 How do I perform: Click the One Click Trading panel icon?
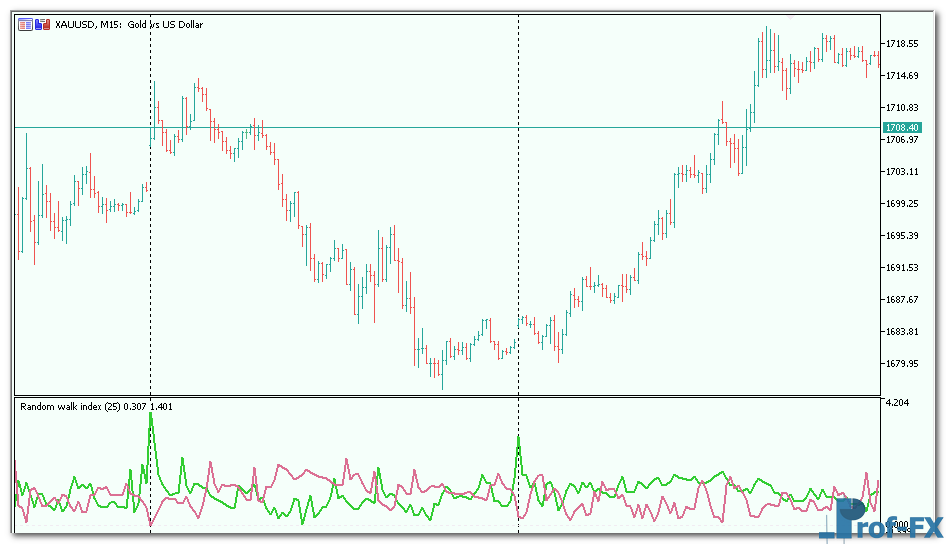pyautogui.click(x=25, y=24)
